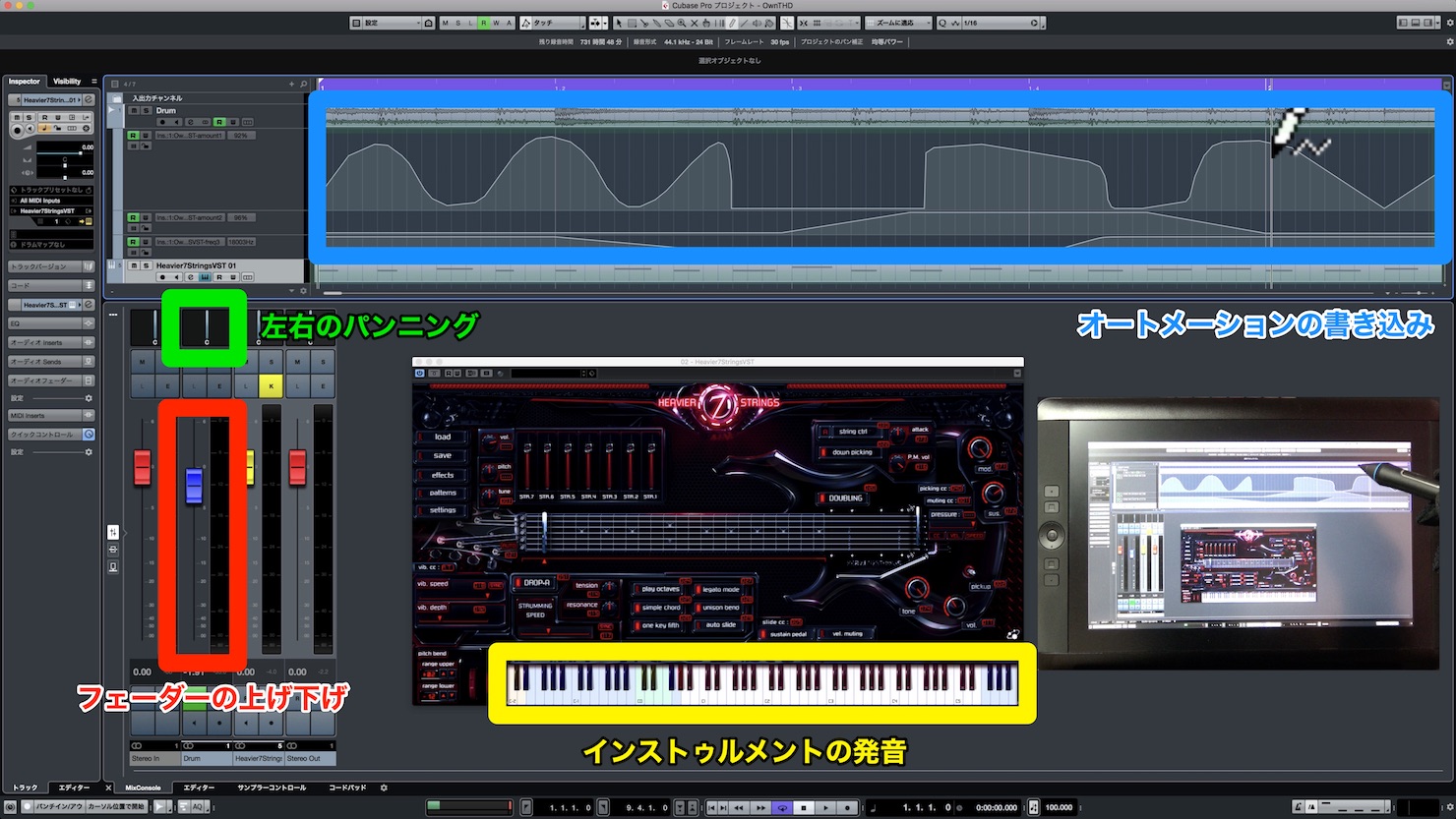Image resolution: width=1456 pixels, height=819 pixels.
Task: Toggle DOUBLING in Heavier7Strings plugin
Action: click(x=840, y=498)
